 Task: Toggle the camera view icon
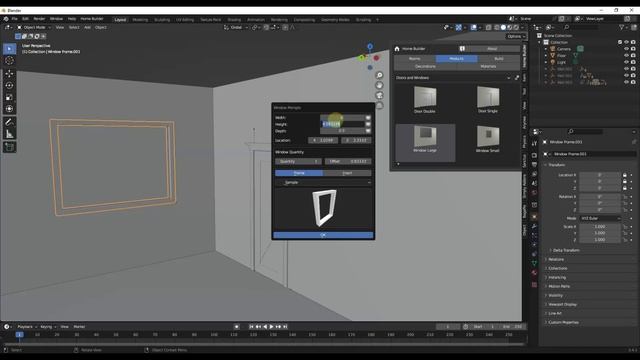tap(379, 96)
